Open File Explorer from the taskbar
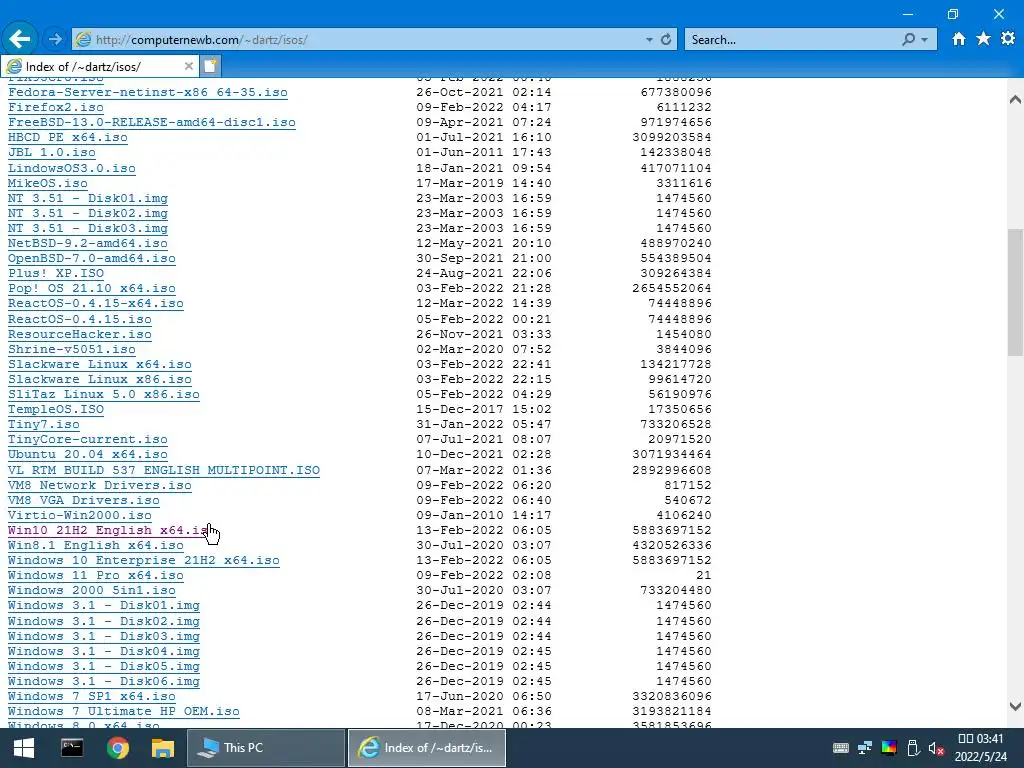The height and width of the screenshot is (768, 1024). click(163, 748)
